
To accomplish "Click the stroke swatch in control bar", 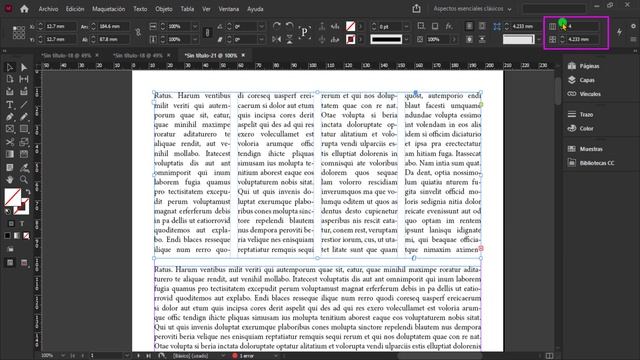I will [351, 39].
